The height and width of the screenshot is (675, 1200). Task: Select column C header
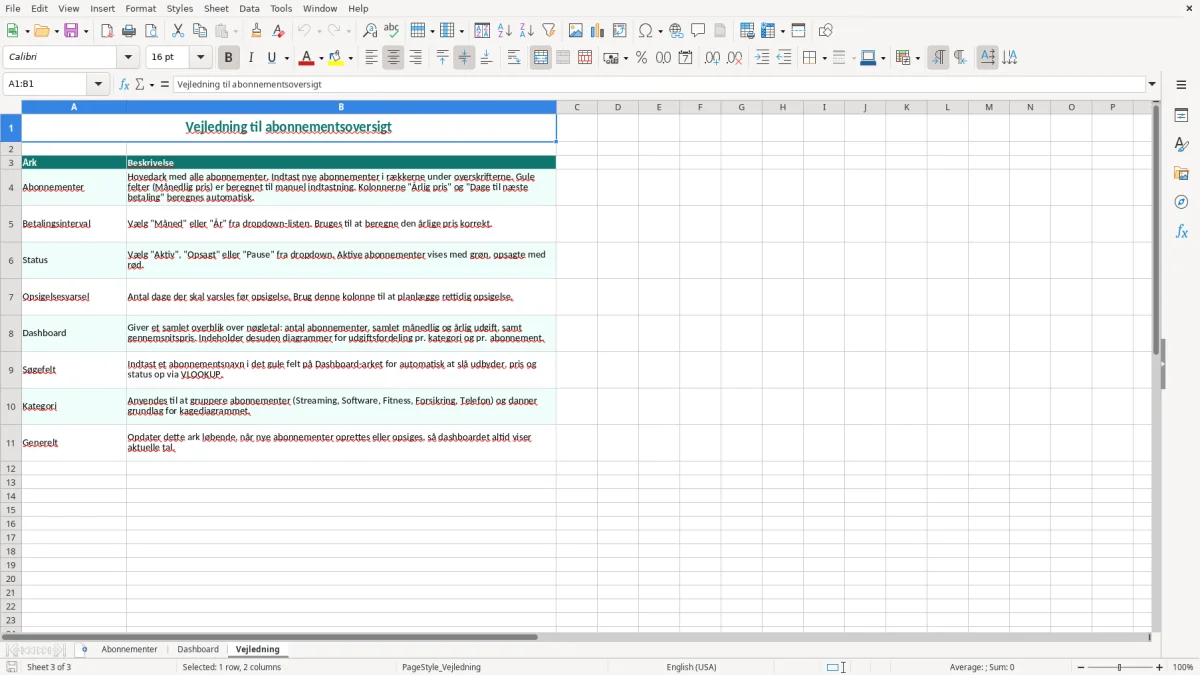click(577, 107)
